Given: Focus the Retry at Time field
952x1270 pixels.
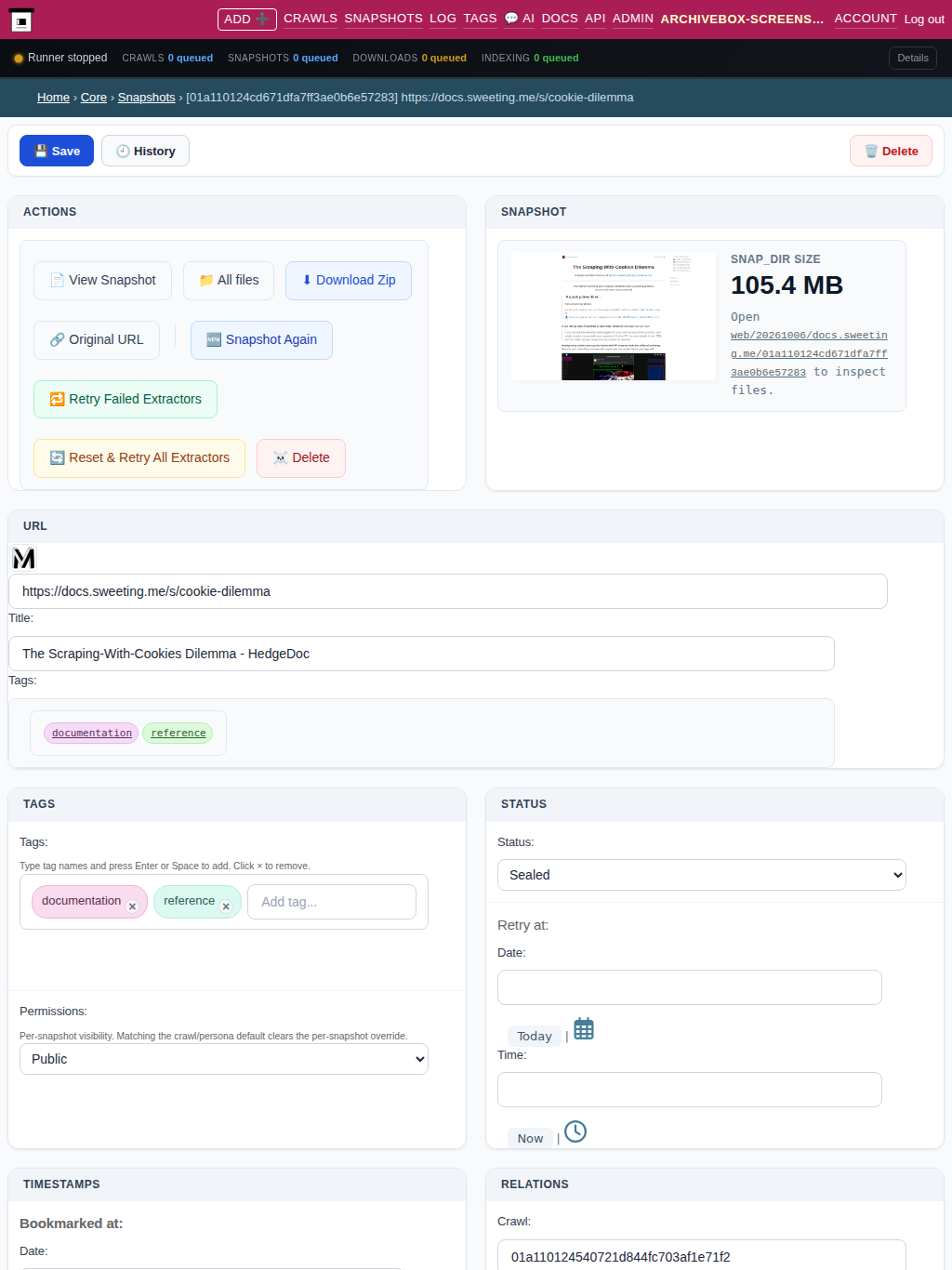Looking at the screenshot, I should [690, 1090].
